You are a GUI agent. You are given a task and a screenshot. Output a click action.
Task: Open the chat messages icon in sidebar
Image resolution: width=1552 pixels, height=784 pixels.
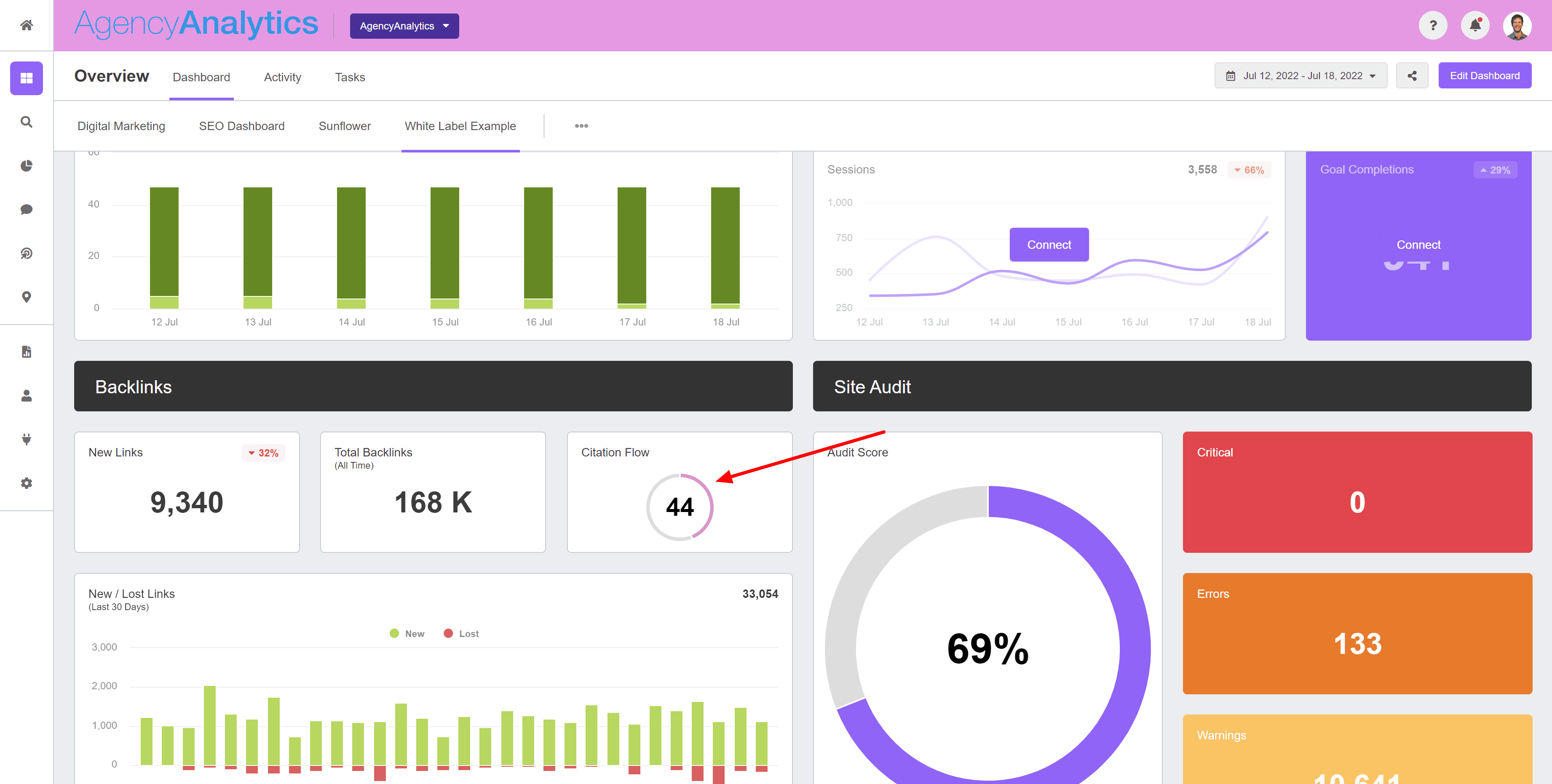26,209
